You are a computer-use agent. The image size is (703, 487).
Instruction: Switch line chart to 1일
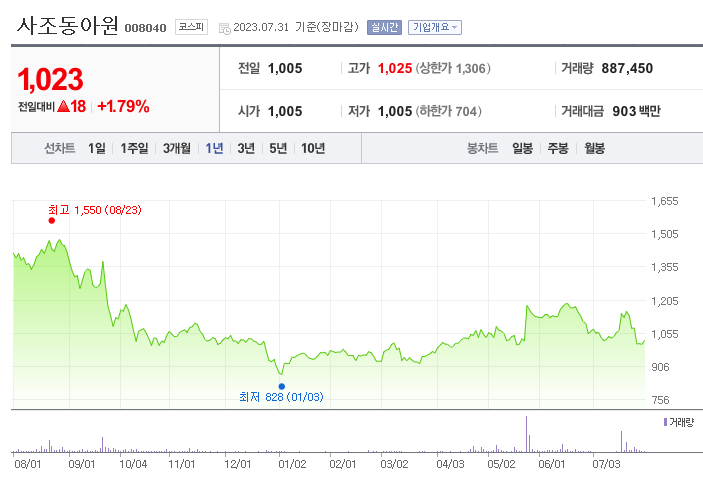97,148
